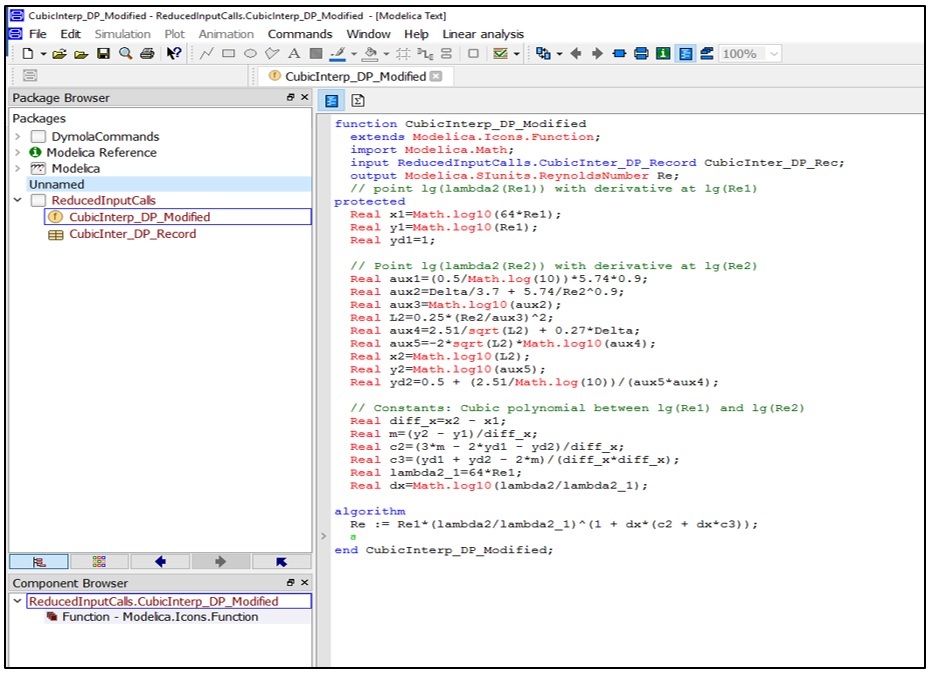Click the forward arrow under Package Browser

[221, 562]
